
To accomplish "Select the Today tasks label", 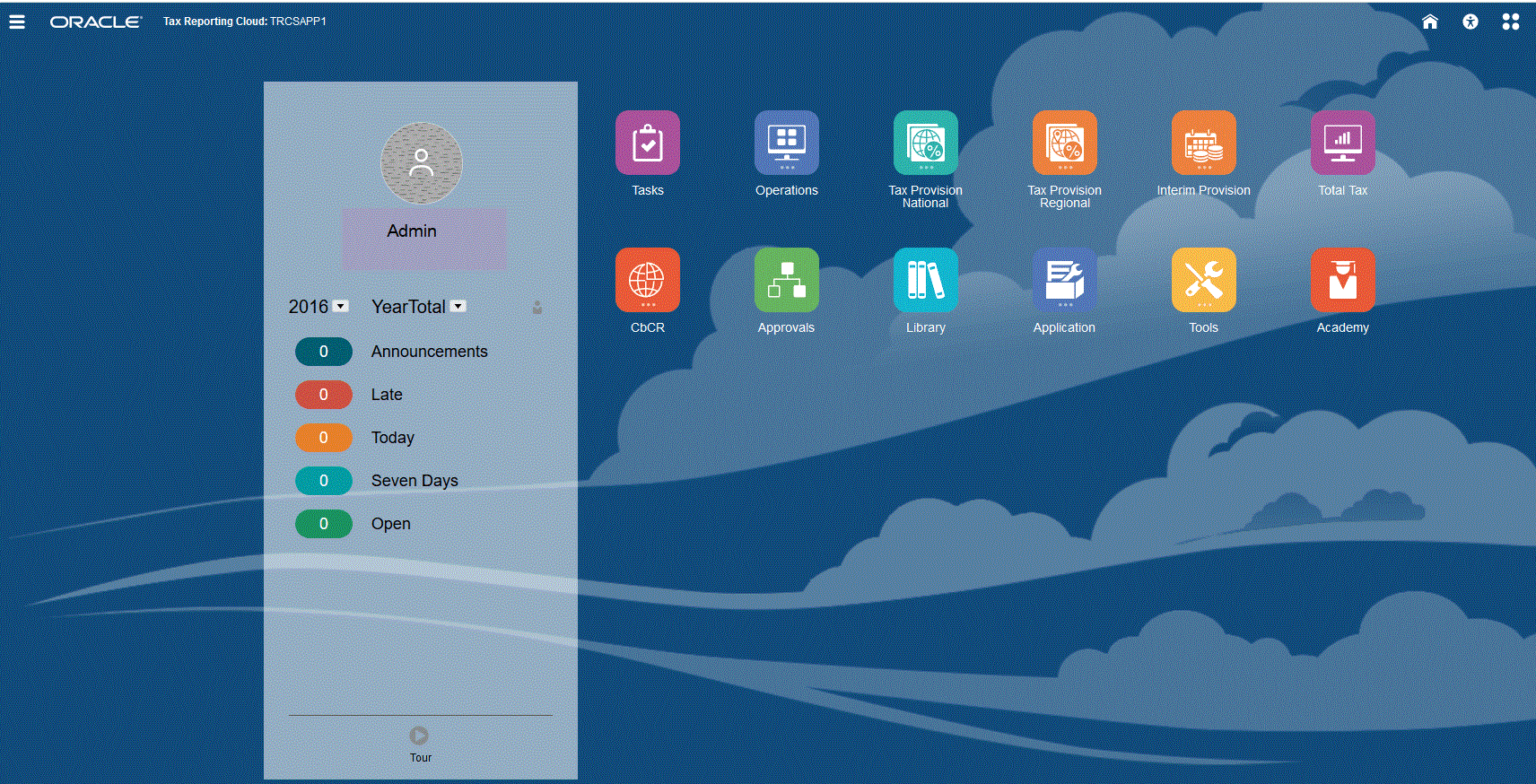I will click(x=393, y=438).
